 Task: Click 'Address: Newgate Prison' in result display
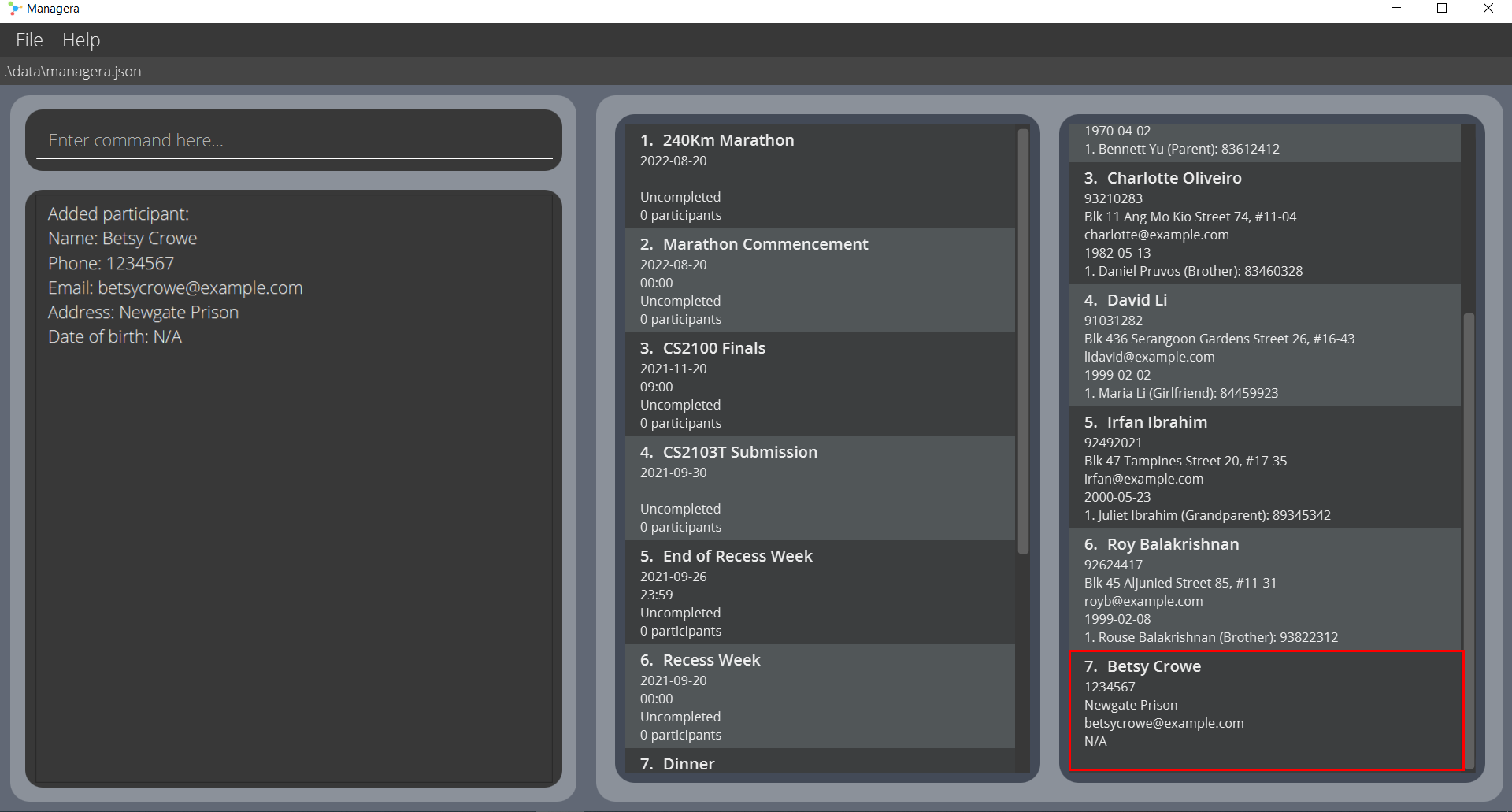[143, 313]
